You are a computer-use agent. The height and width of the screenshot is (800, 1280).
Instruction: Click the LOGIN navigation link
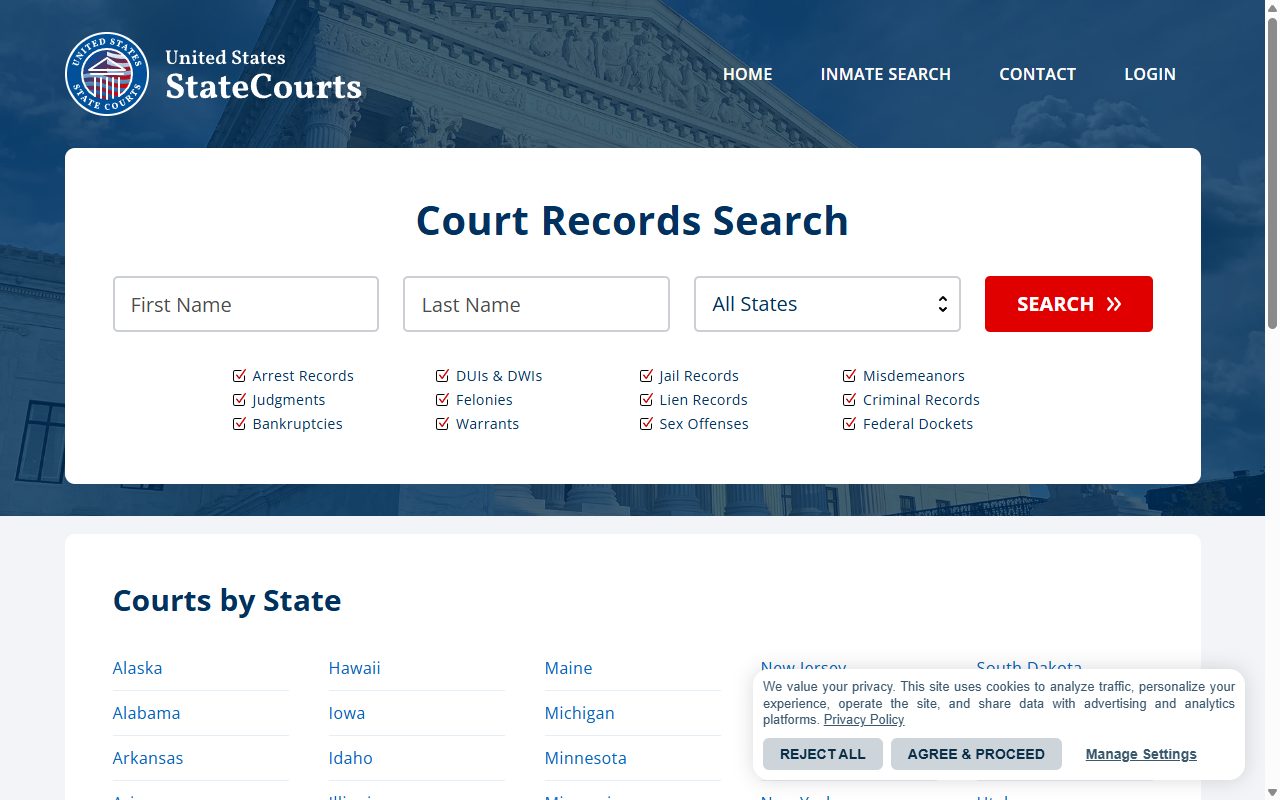(x=1150, y=74)
